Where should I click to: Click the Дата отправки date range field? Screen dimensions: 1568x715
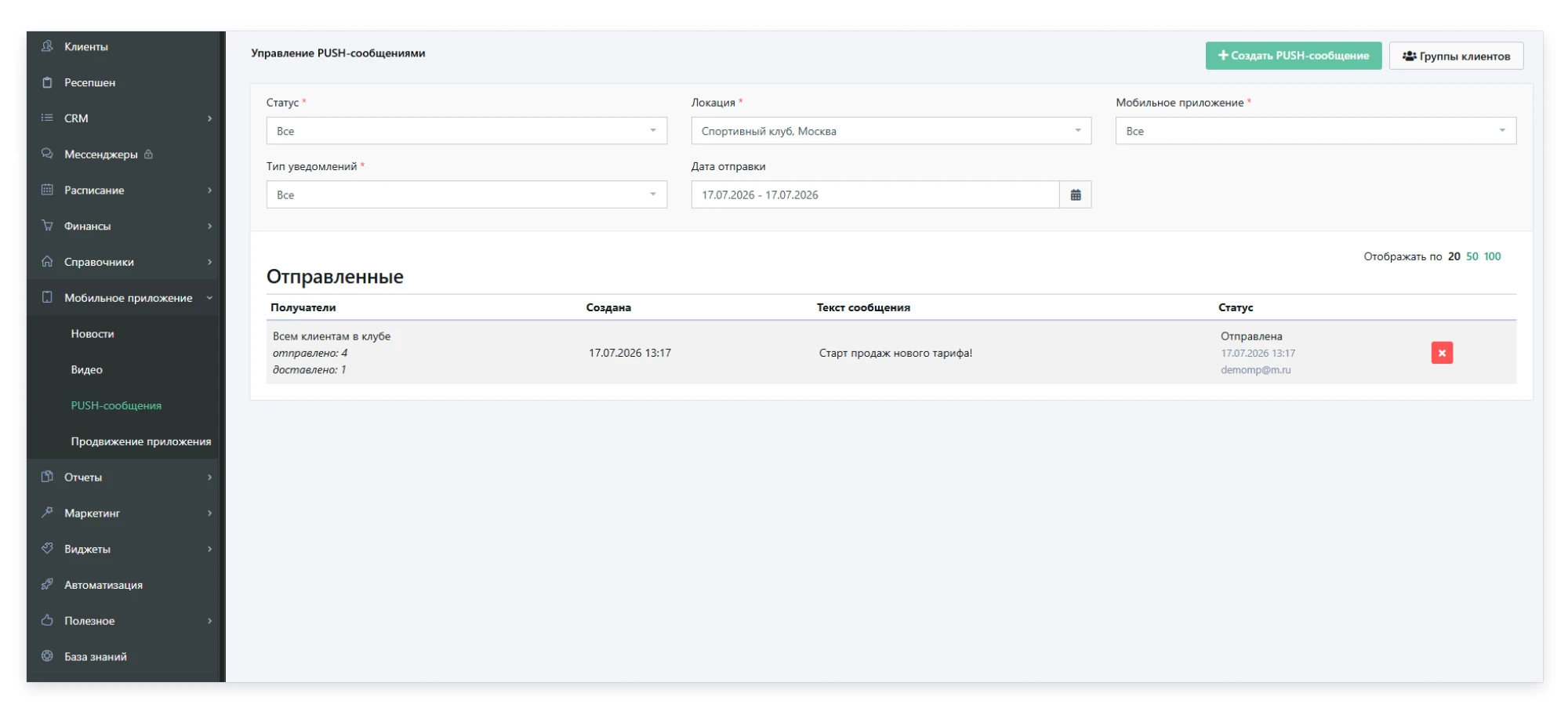point(875,194)
